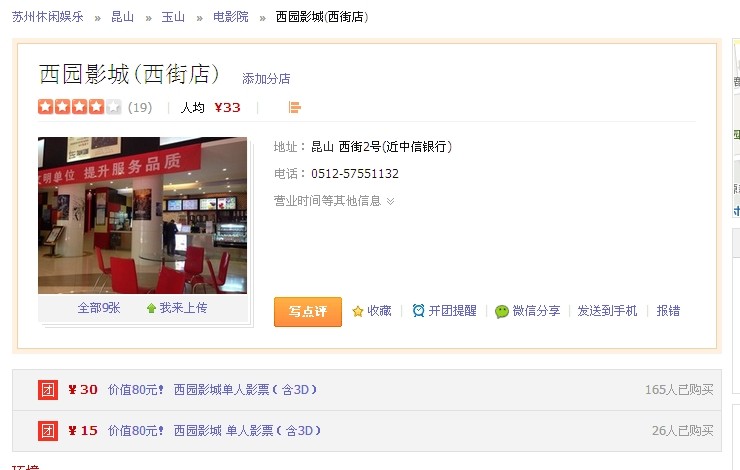Click the green WeChat 微信分享 icon
The width and height of the screenshot is (740, 470).
click(x=502, y=311)
